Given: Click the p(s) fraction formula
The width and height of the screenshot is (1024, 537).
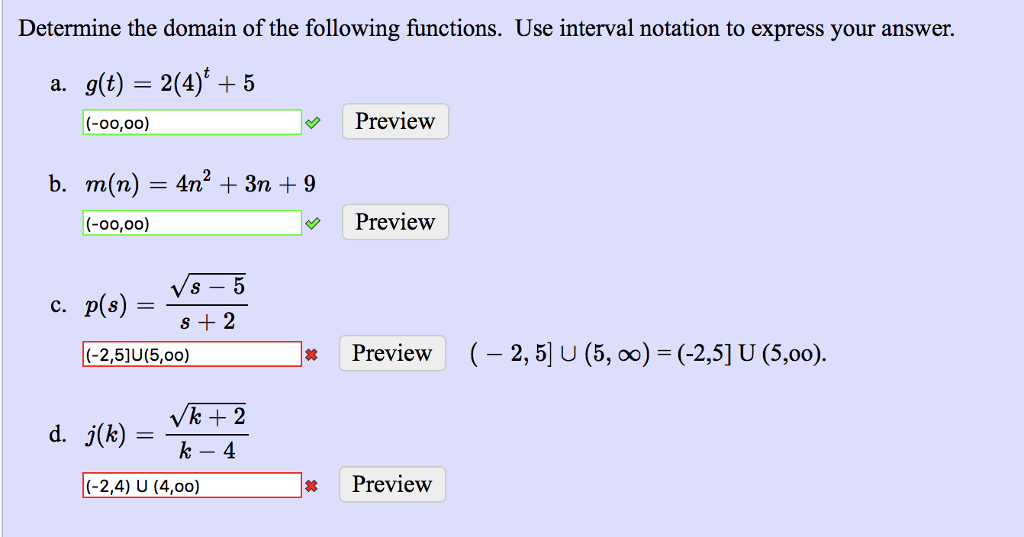Looking at the screenshot, I should [x=167, y=304].
